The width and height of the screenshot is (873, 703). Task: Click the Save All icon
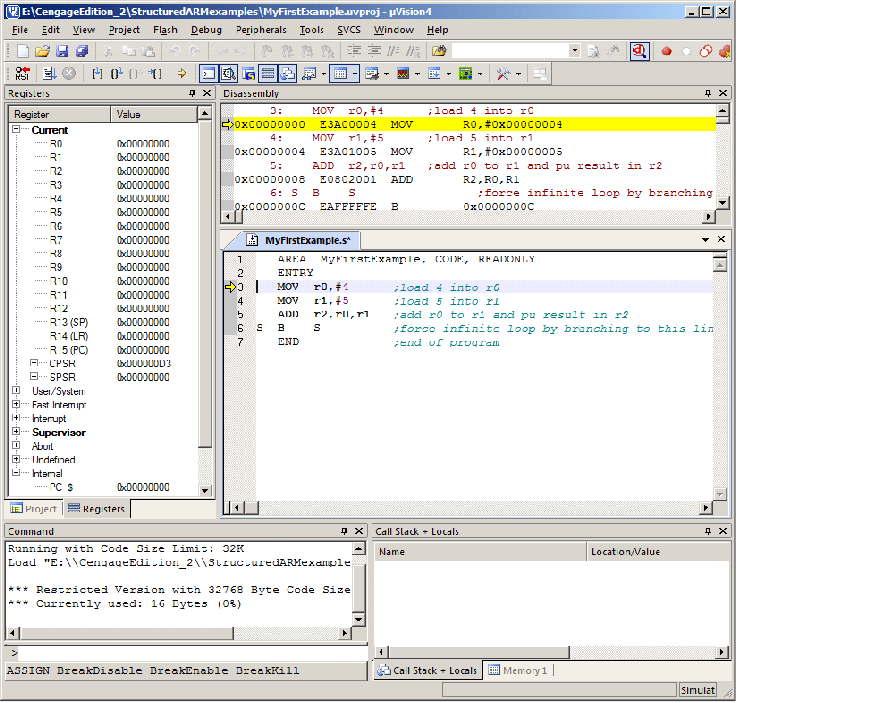[x=81, y=50]
